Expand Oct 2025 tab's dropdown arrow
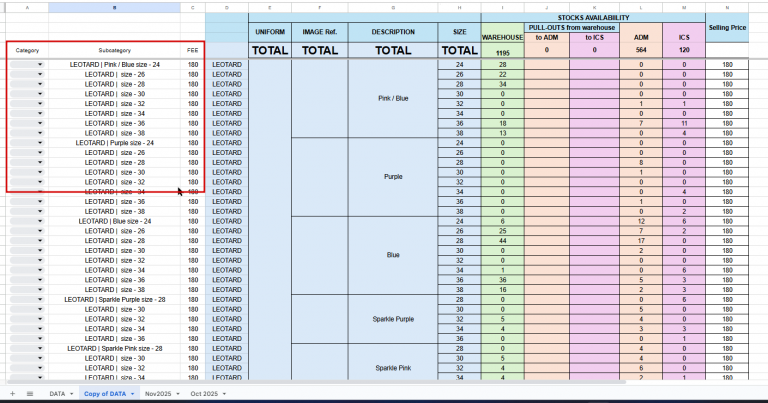 [x=224, y=394]
